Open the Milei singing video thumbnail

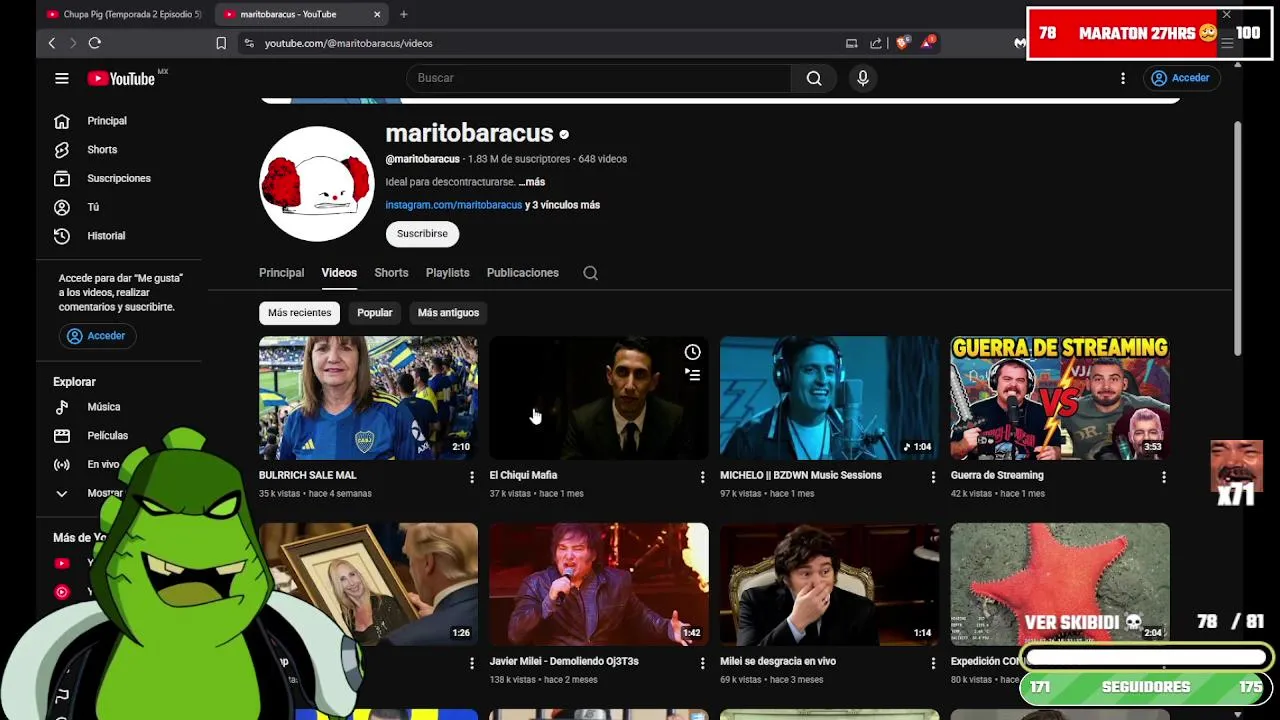click(599, 584)
